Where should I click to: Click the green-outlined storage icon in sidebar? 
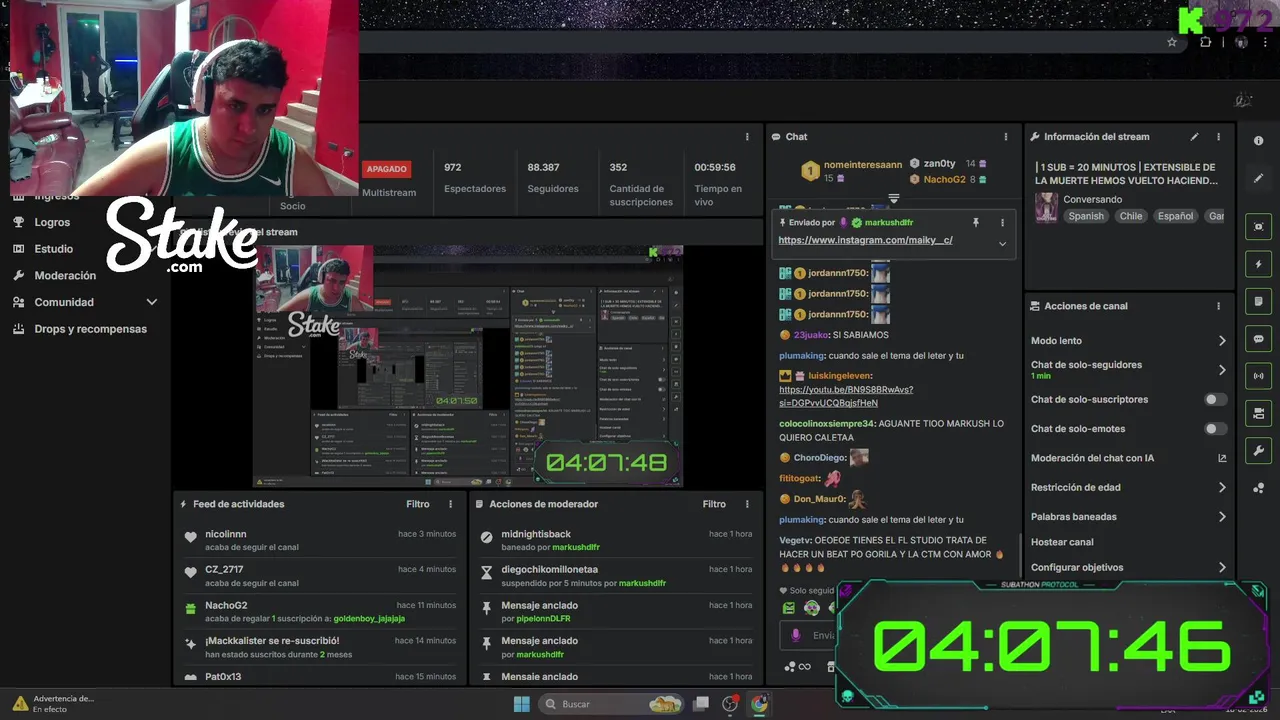point(1258,413)
